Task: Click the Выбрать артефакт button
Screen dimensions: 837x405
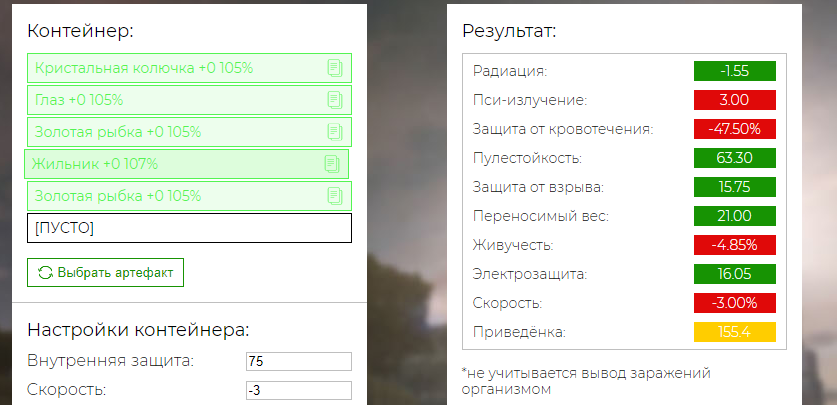Action: point(106,273)
